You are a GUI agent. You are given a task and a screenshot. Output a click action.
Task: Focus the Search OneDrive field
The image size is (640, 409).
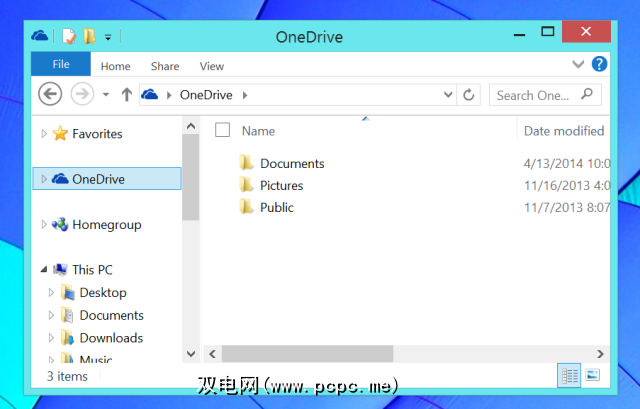(545, 95)
